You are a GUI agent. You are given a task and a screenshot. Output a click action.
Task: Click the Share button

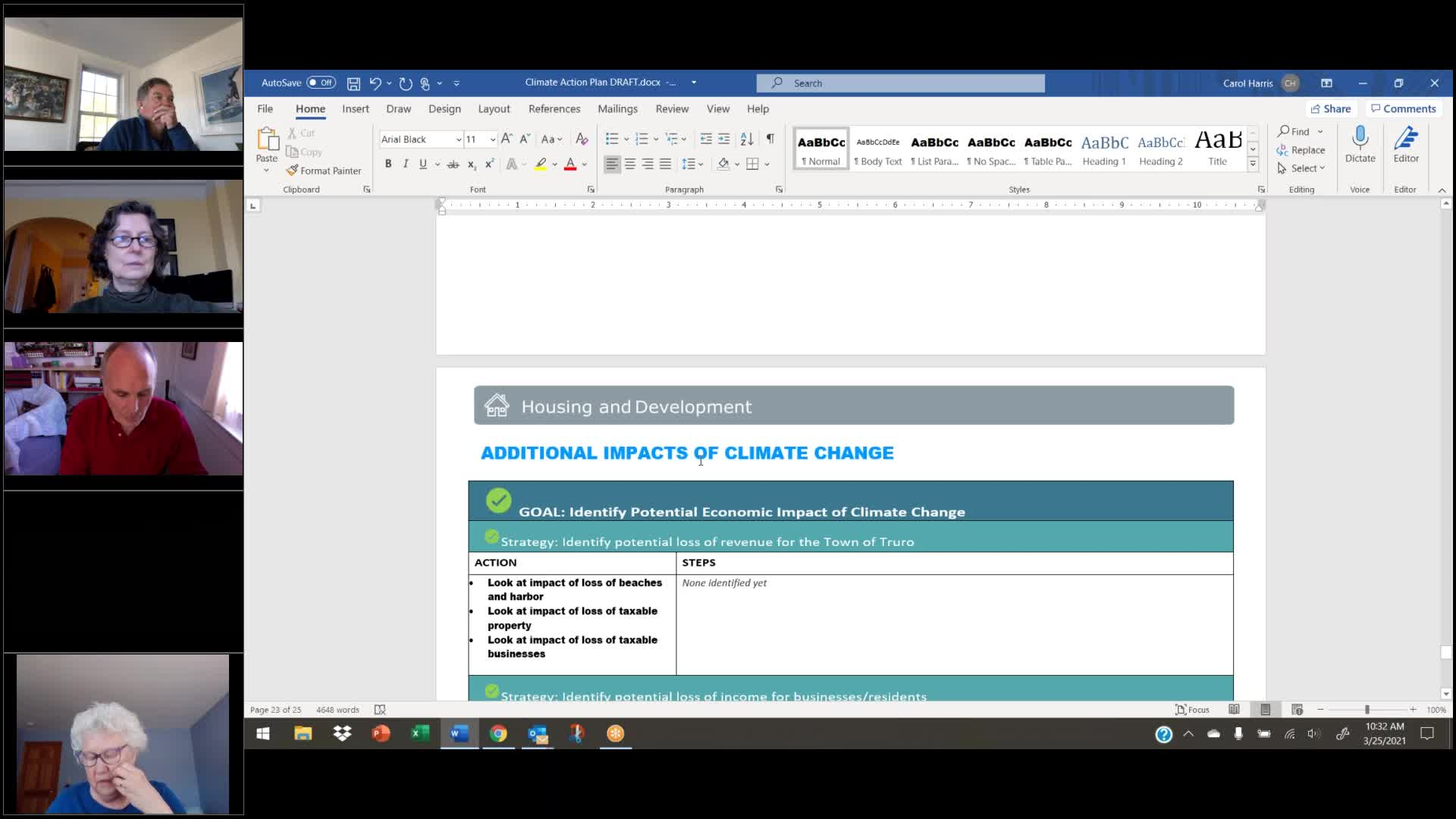pyautogui.click(x=1330, y=108)
